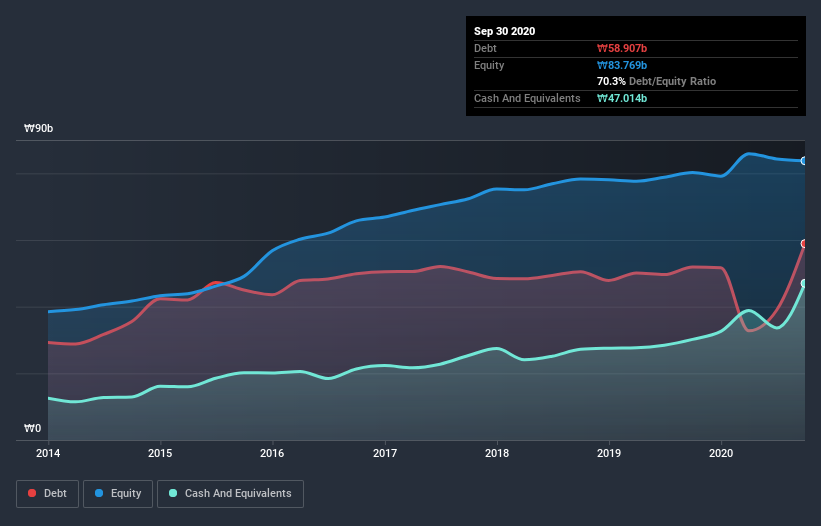Click the 2014 x-axis label
The image size is (821, 526).
(48, 453)
